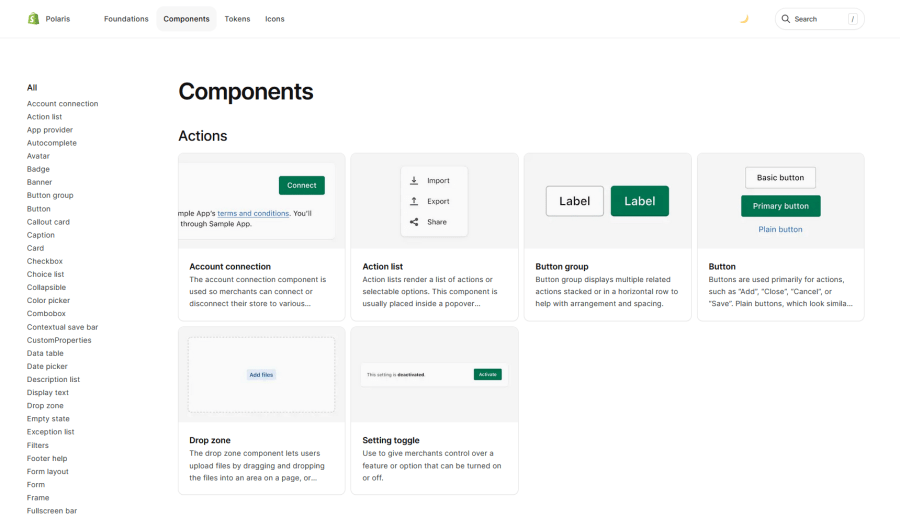Open the Action list card title
Viewport: 900px width, 517px height.
click(x=382, y=267)
